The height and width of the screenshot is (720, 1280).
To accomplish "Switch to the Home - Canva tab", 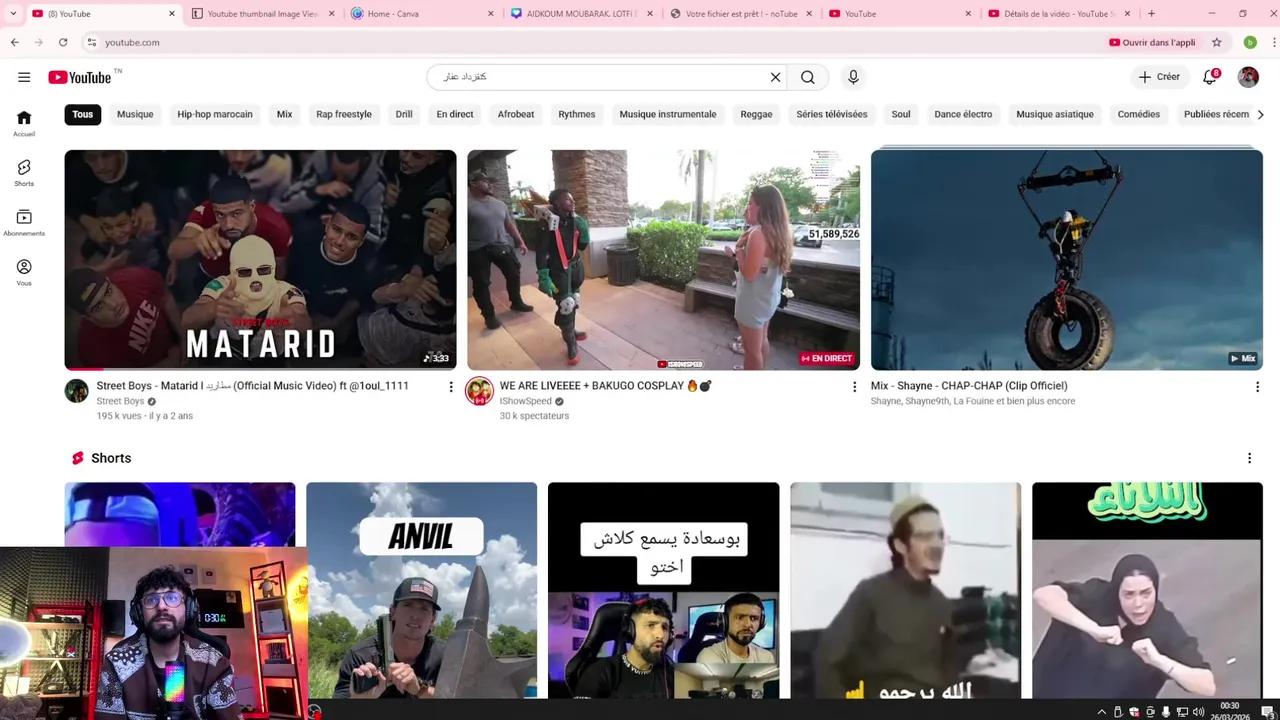I will [x=421, y=14].
